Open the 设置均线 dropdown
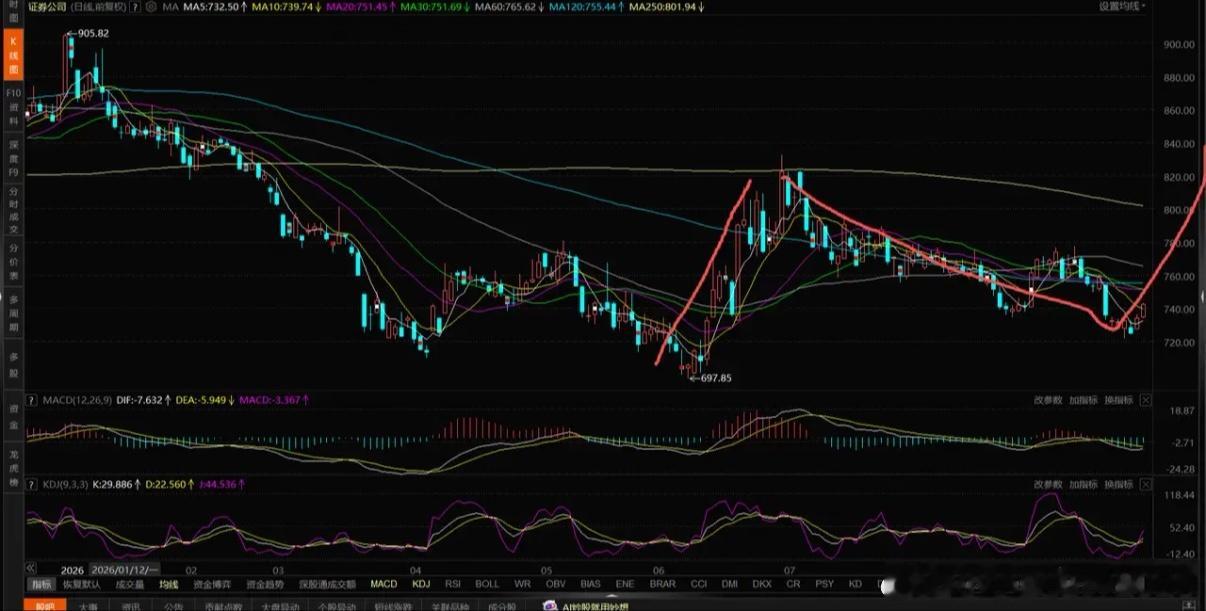The width and height of the screenshot is (1206, 611). pos(1122,6)
